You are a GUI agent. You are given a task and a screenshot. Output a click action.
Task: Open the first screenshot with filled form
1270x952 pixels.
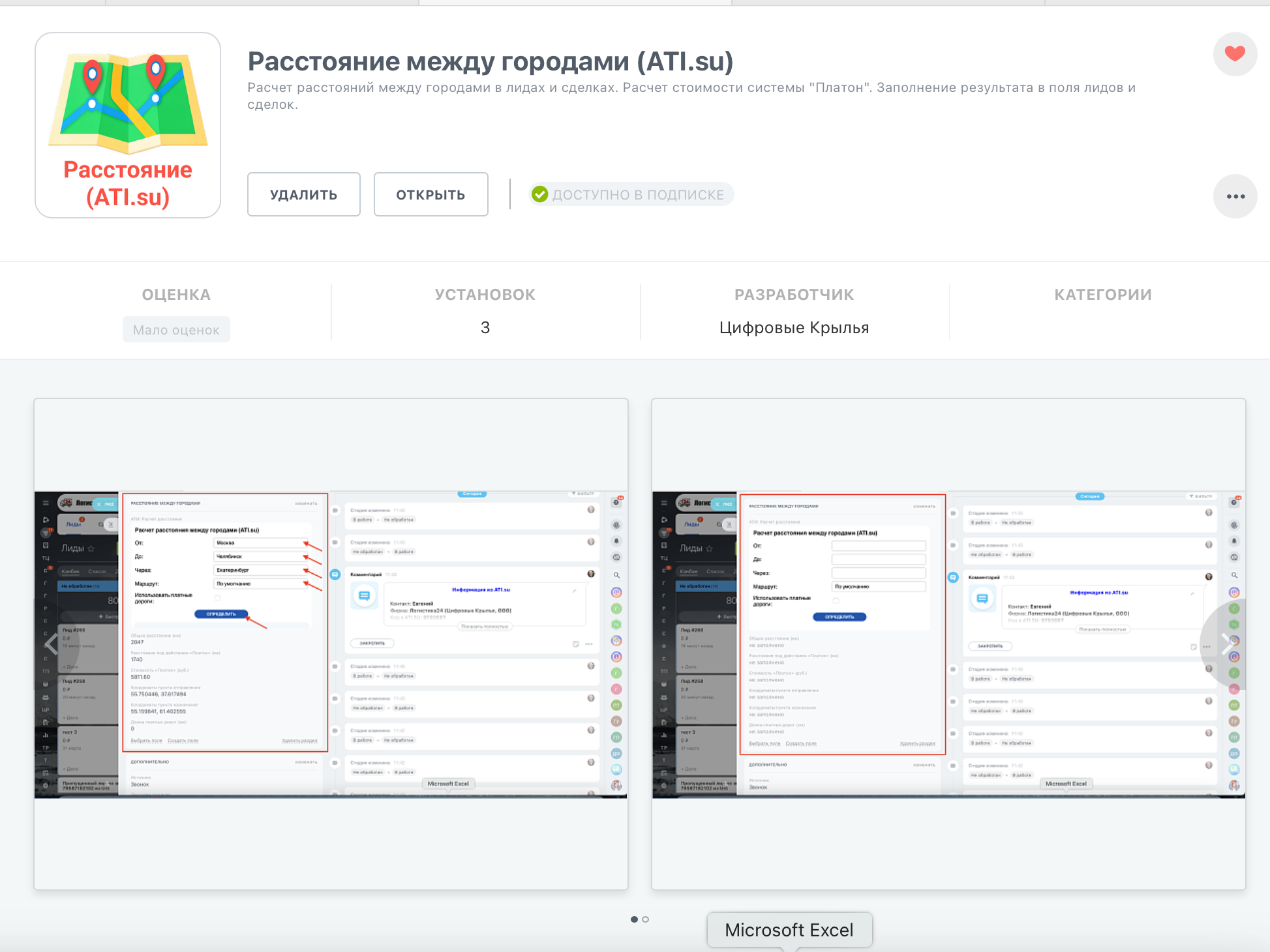click(x=331, y=644)
